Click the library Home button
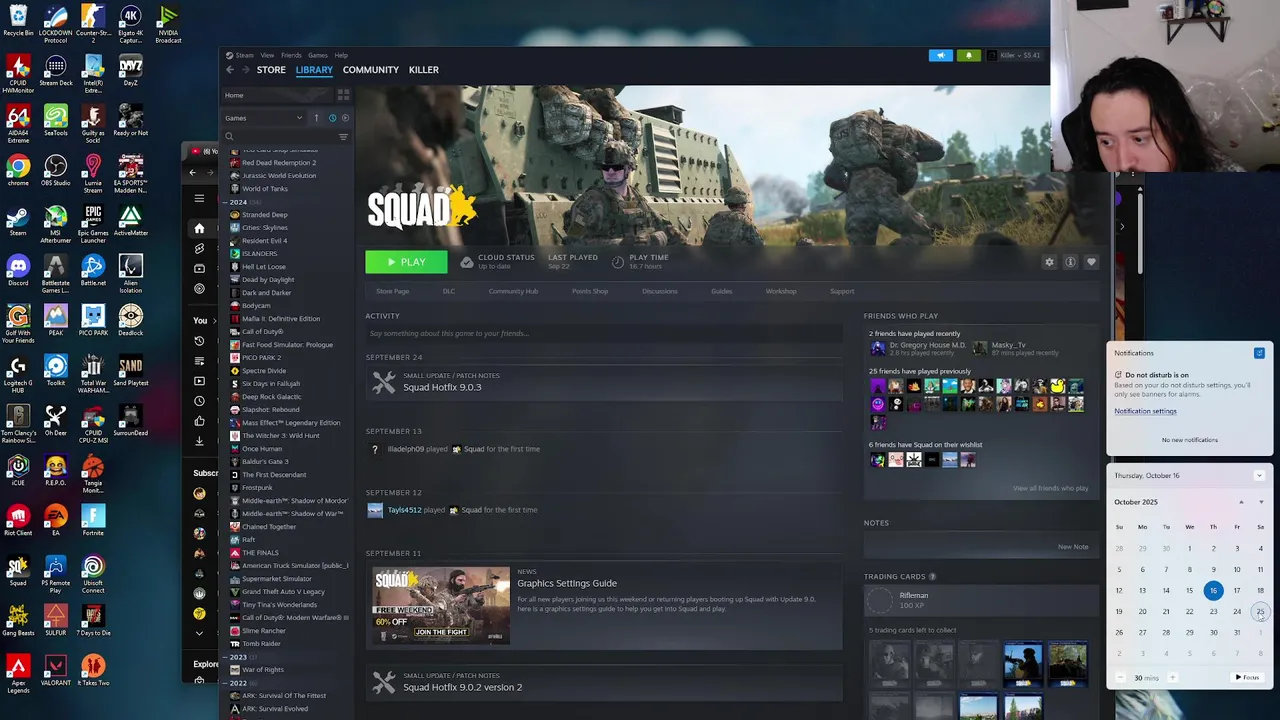The width and height of the screenshot is (1280, 720). click(x=278, y=95)
